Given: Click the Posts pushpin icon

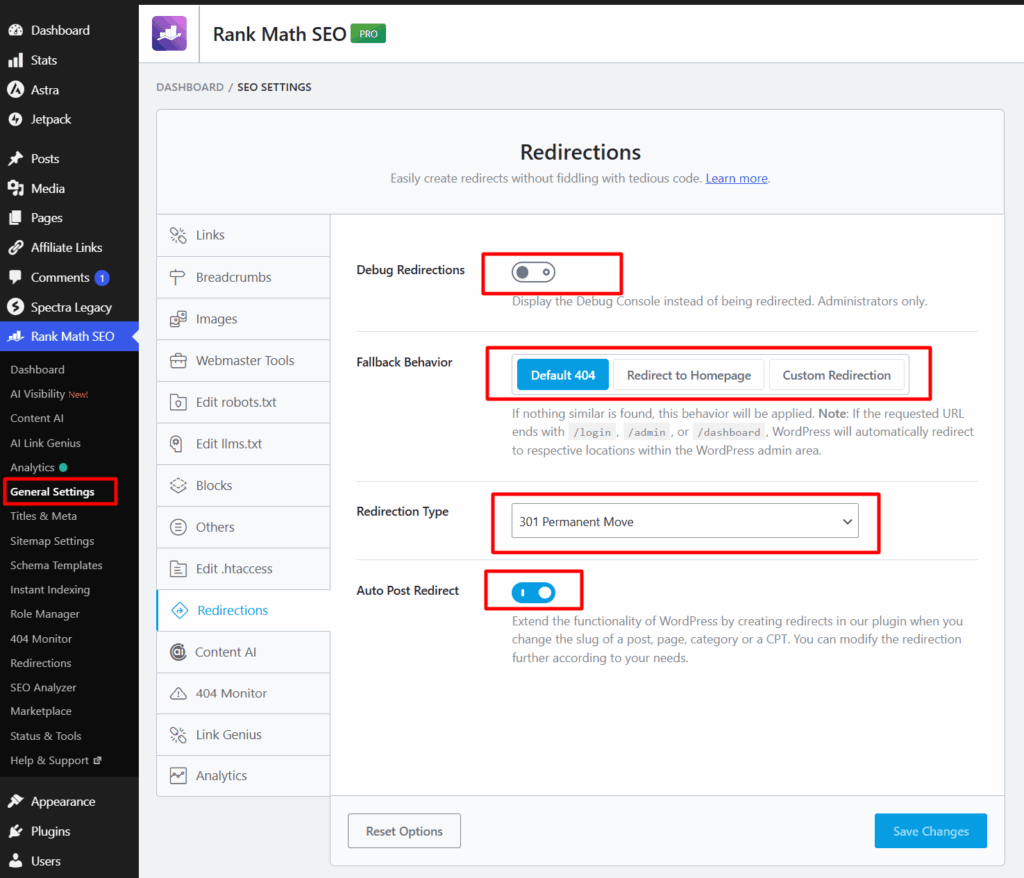Looking at the screenshot, I should [x=16, y=159].
